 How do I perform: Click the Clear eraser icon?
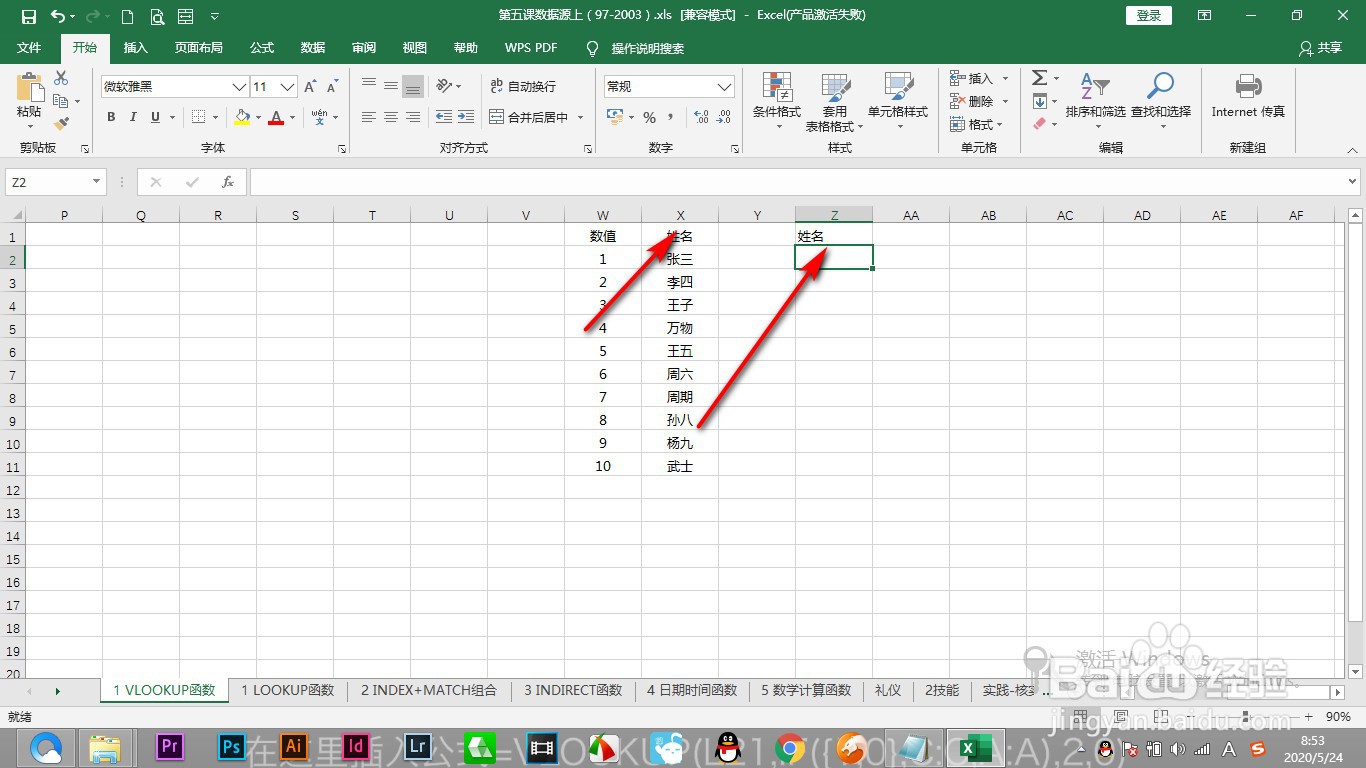click(1039, 124)
